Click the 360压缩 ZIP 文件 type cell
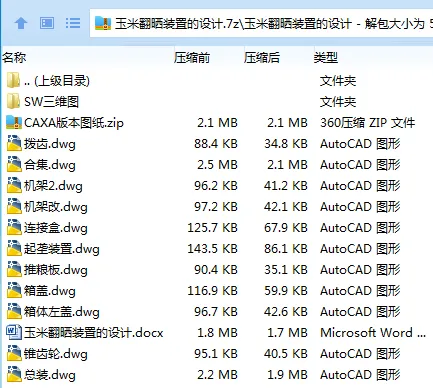 click(x=368, y=123)
